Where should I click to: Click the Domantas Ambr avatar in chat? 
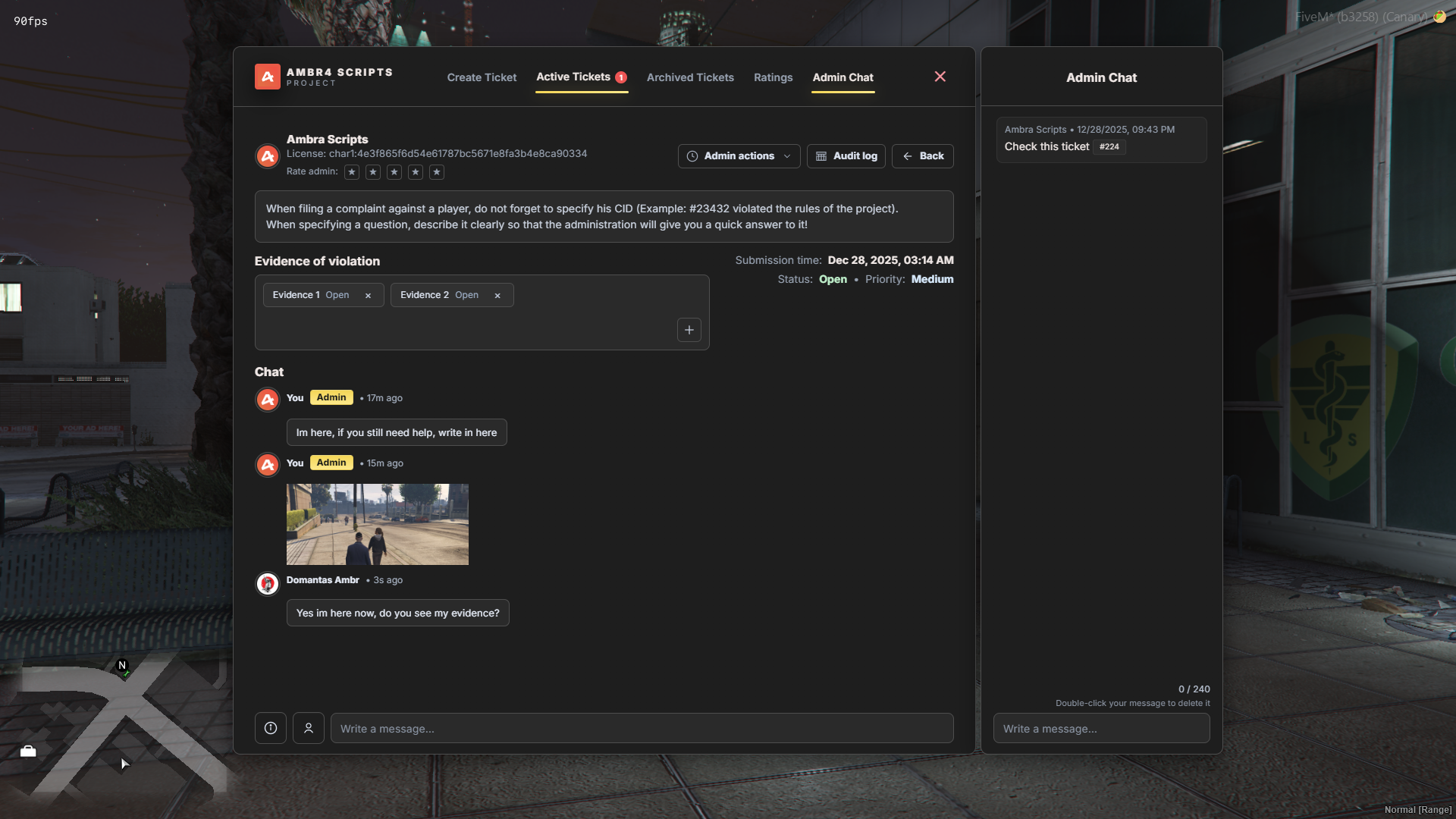267,583
